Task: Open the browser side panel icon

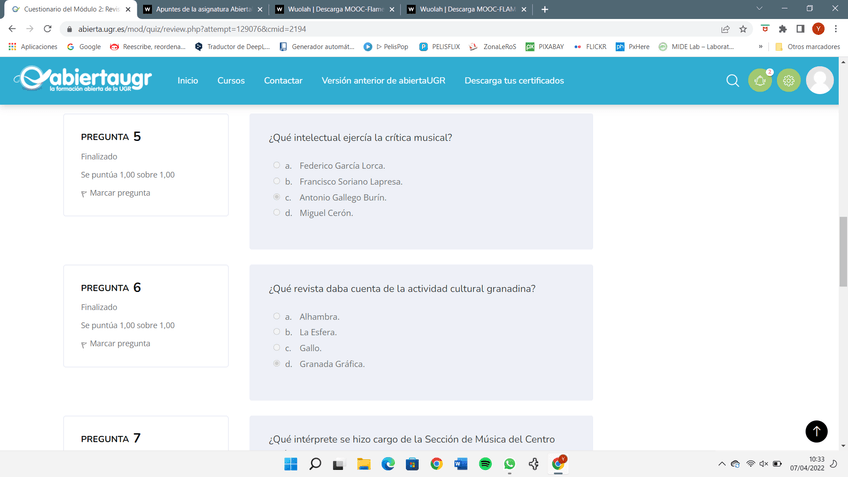Action: coord(800,29)
